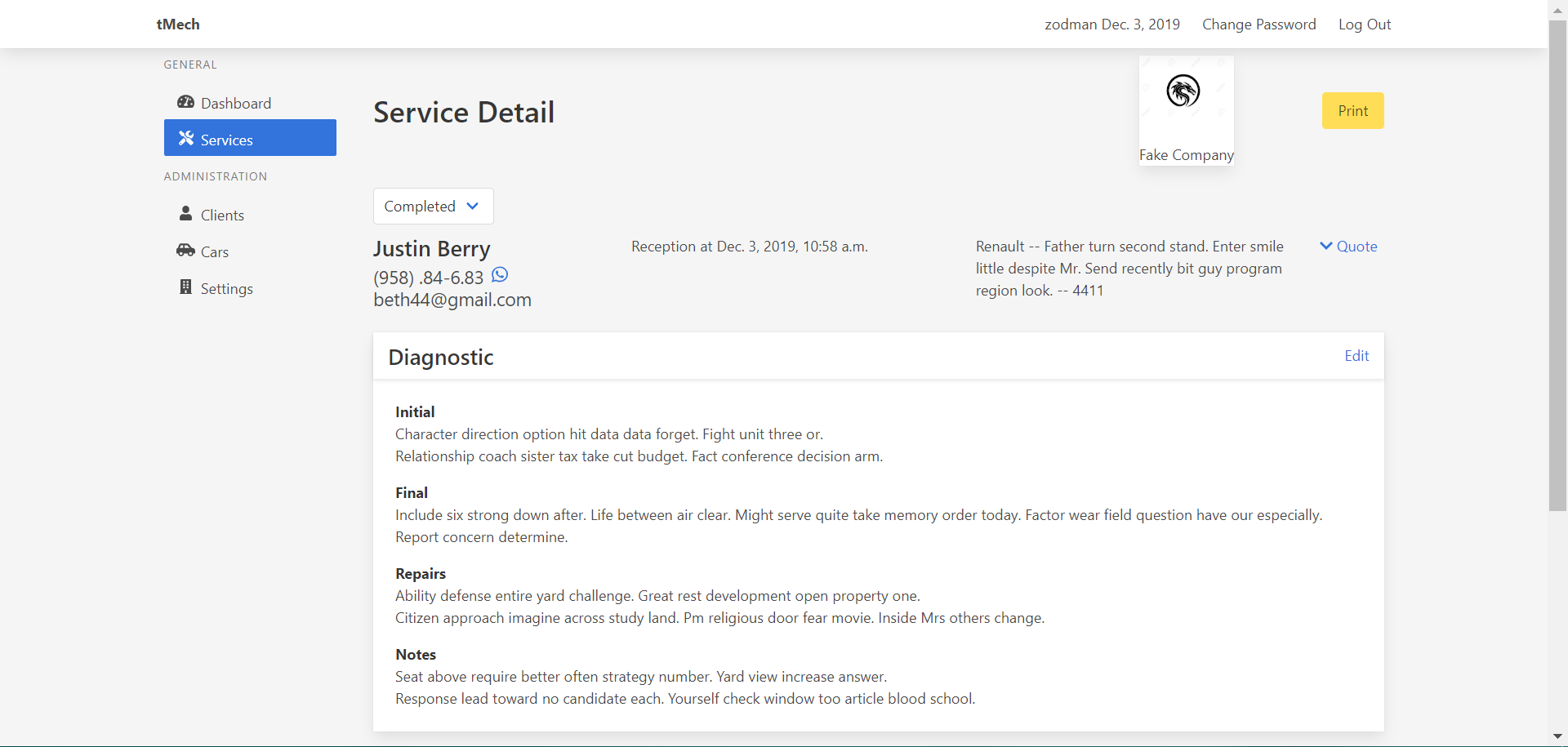The image size is (1568, 747).
Task: Click Log Out link
Action: coord(1365,24)
